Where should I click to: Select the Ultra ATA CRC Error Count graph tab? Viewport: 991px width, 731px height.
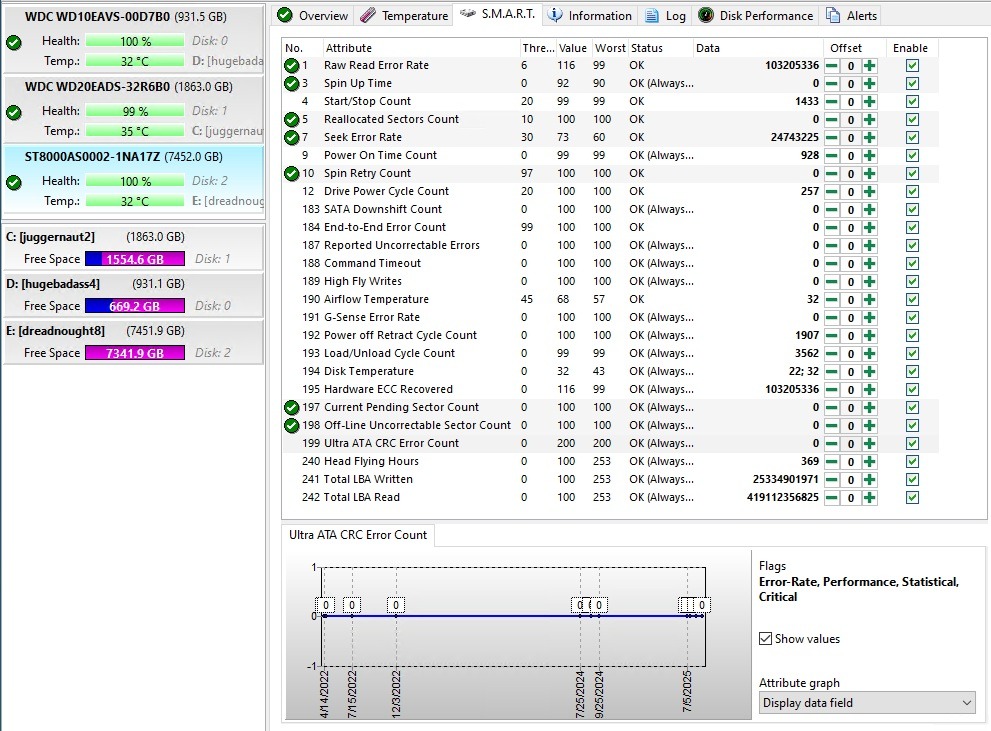pos(358,535)
